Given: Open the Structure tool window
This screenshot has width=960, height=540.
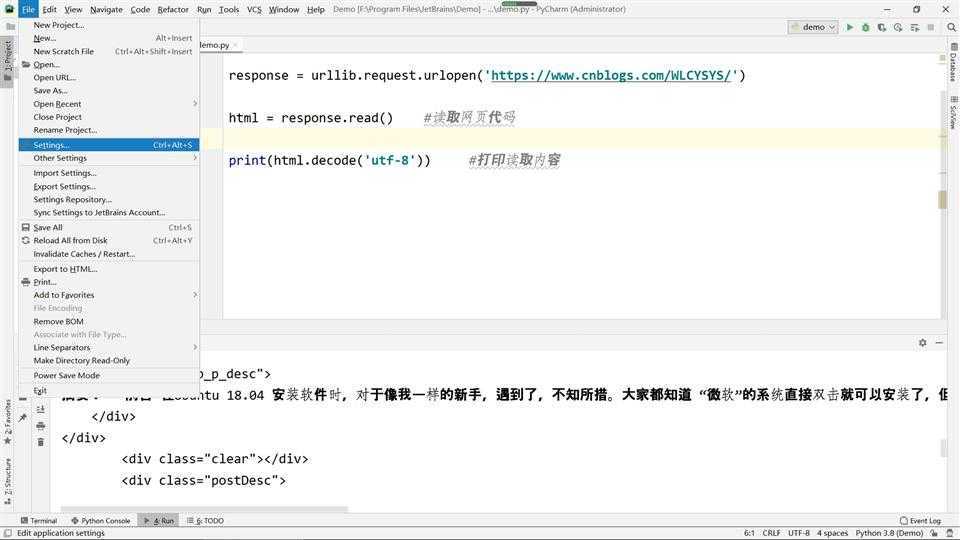Looking at the screenshot, I should [7, 481].
